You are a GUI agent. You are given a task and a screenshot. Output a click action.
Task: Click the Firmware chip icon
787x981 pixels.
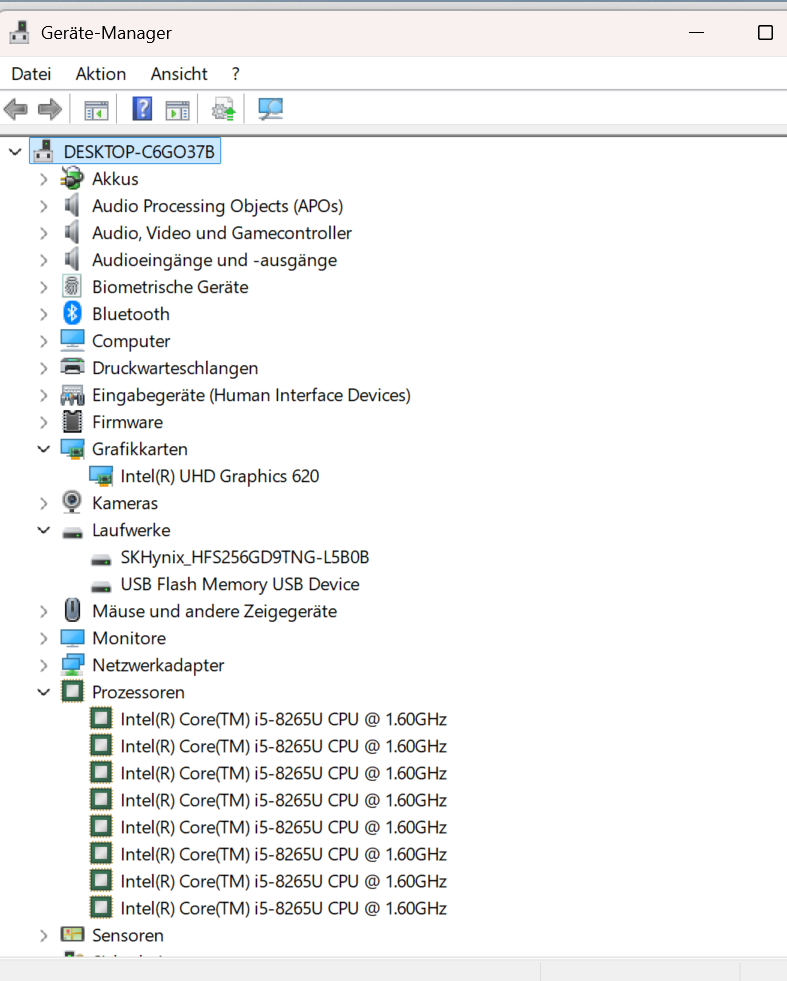click(x=72, y=422)
